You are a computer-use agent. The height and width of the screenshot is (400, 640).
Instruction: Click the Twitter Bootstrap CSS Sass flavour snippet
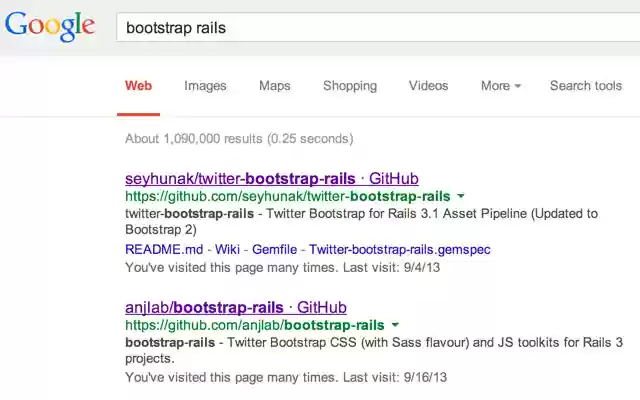click(374, 350)
